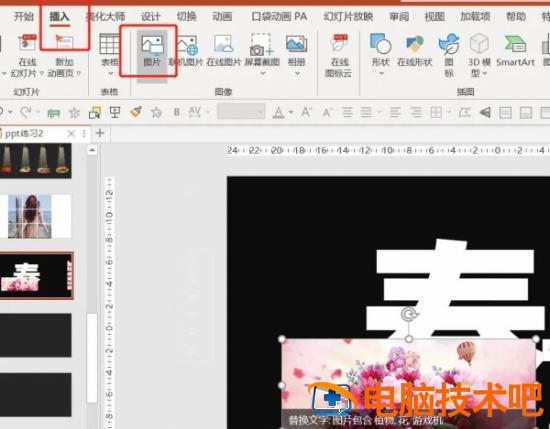Click the font size combo box

241,112
